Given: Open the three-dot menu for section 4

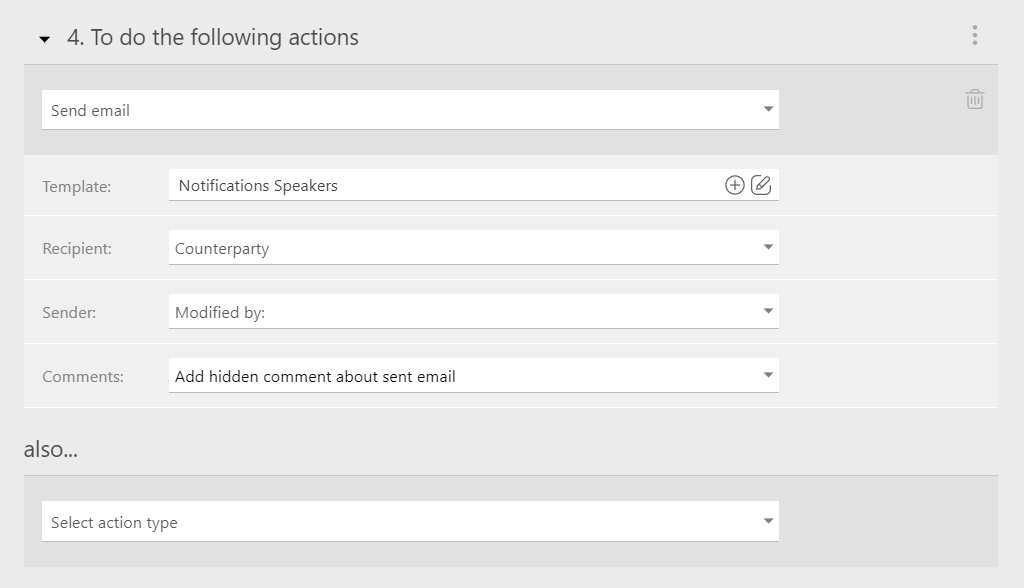Looking at the screenshot, I should click(x=974, y=35).
